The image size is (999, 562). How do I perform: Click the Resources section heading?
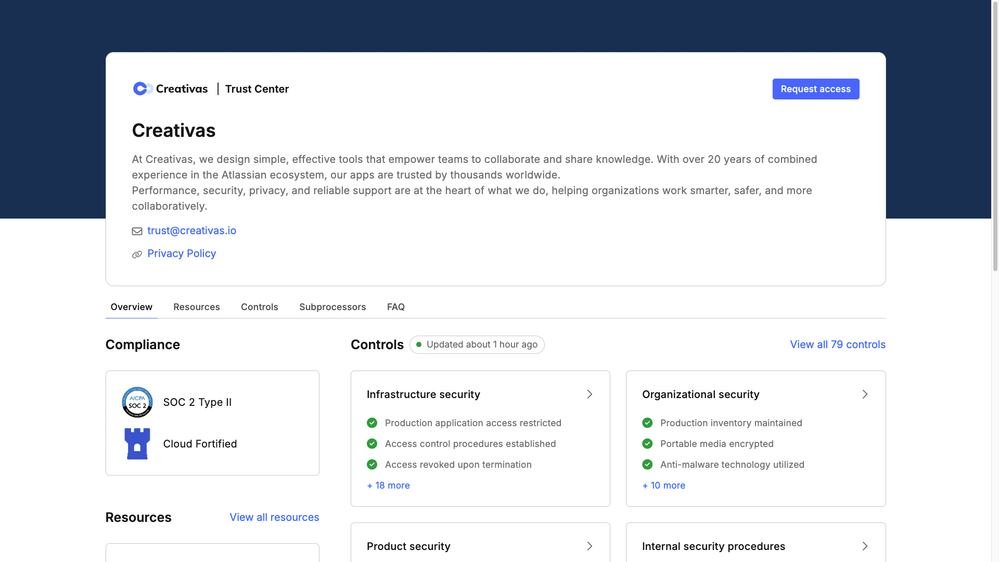[x=138, y=517]
